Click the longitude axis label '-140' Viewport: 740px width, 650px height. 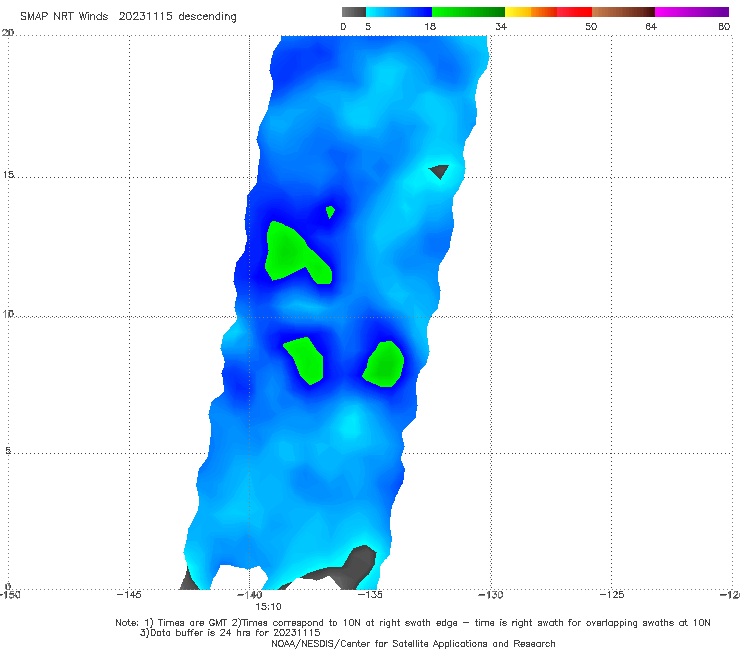coord(250,594)
